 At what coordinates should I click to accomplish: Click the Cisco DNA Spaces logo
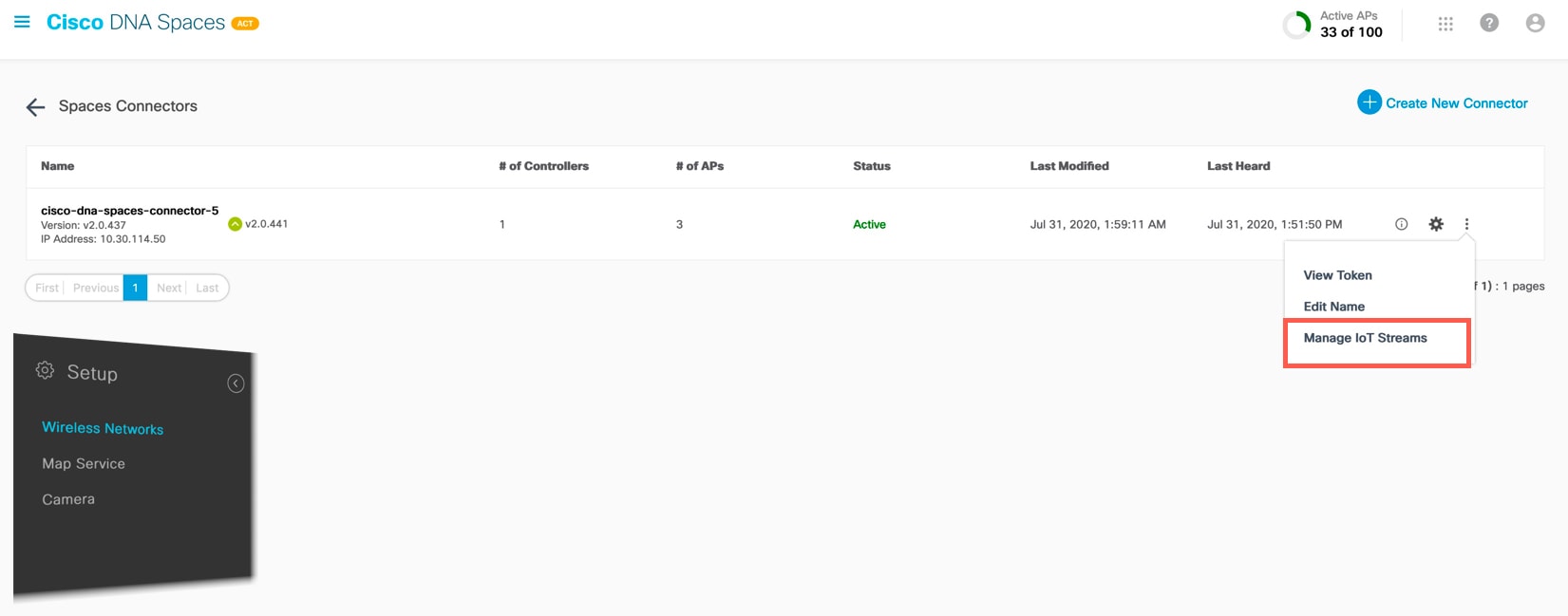[x=136, y=23]
